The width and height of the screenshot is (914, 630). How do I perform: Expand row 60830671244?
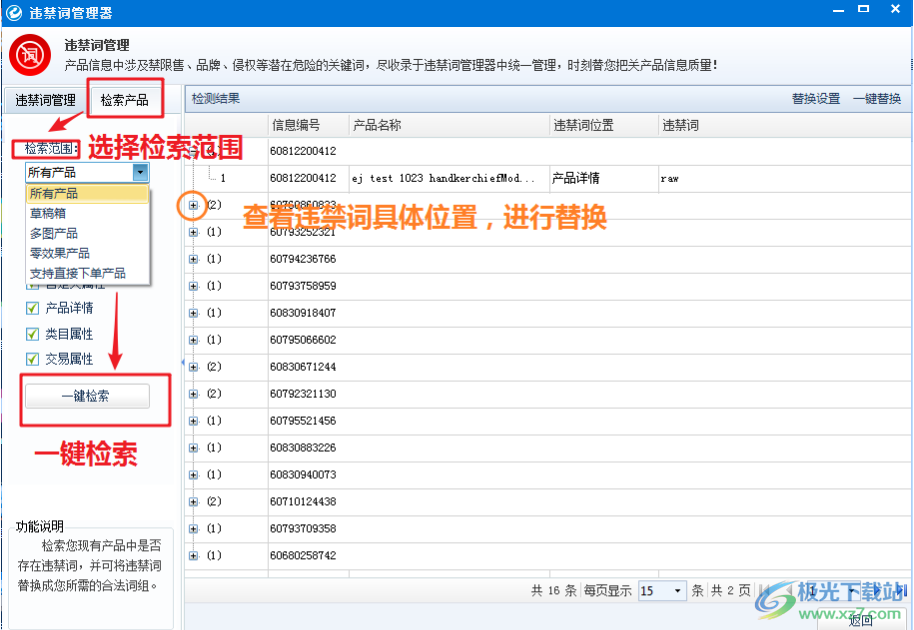pos(194,367)
